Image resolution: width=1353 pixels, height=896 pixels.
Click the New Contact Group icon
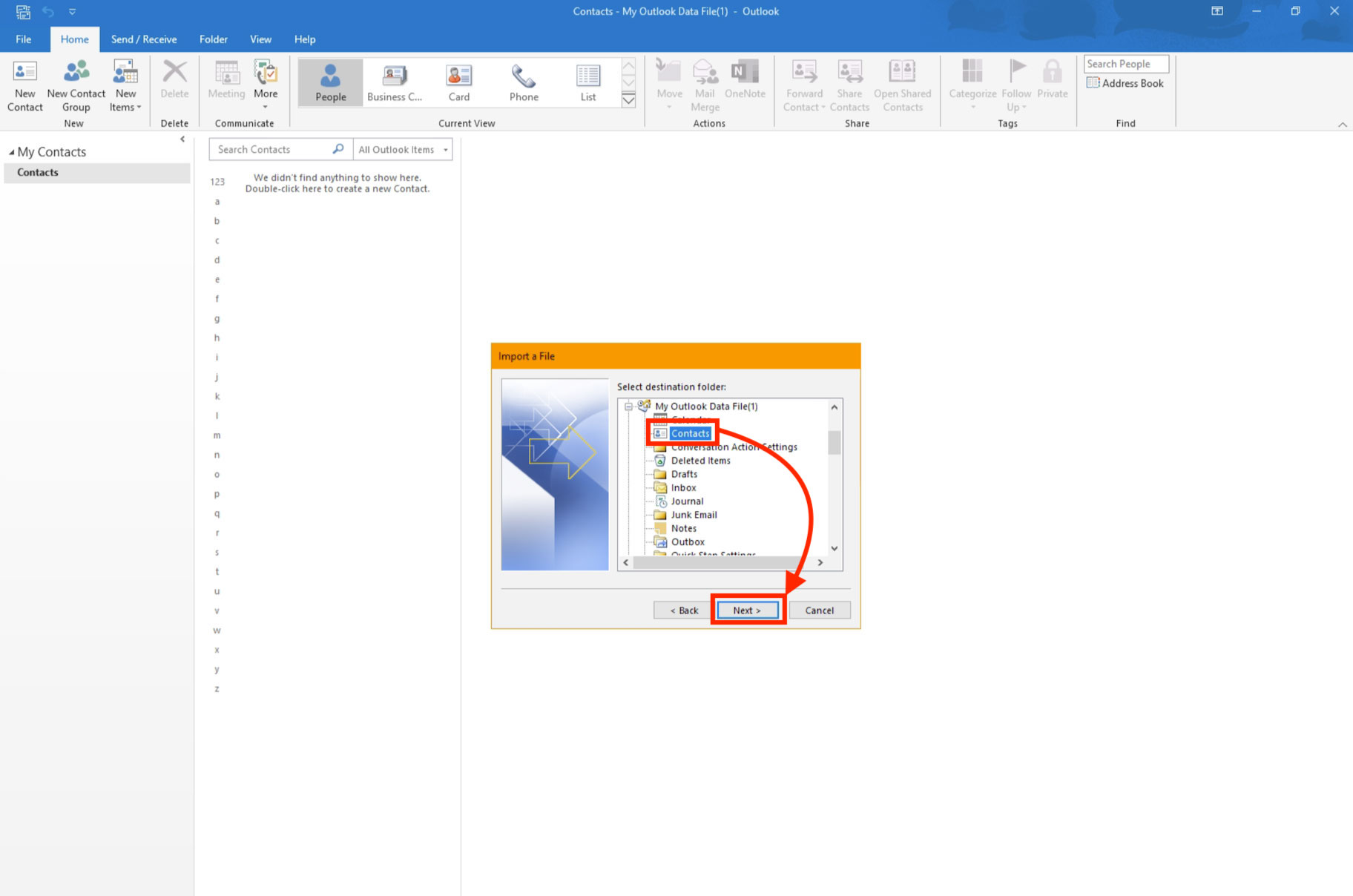(76, 73)
